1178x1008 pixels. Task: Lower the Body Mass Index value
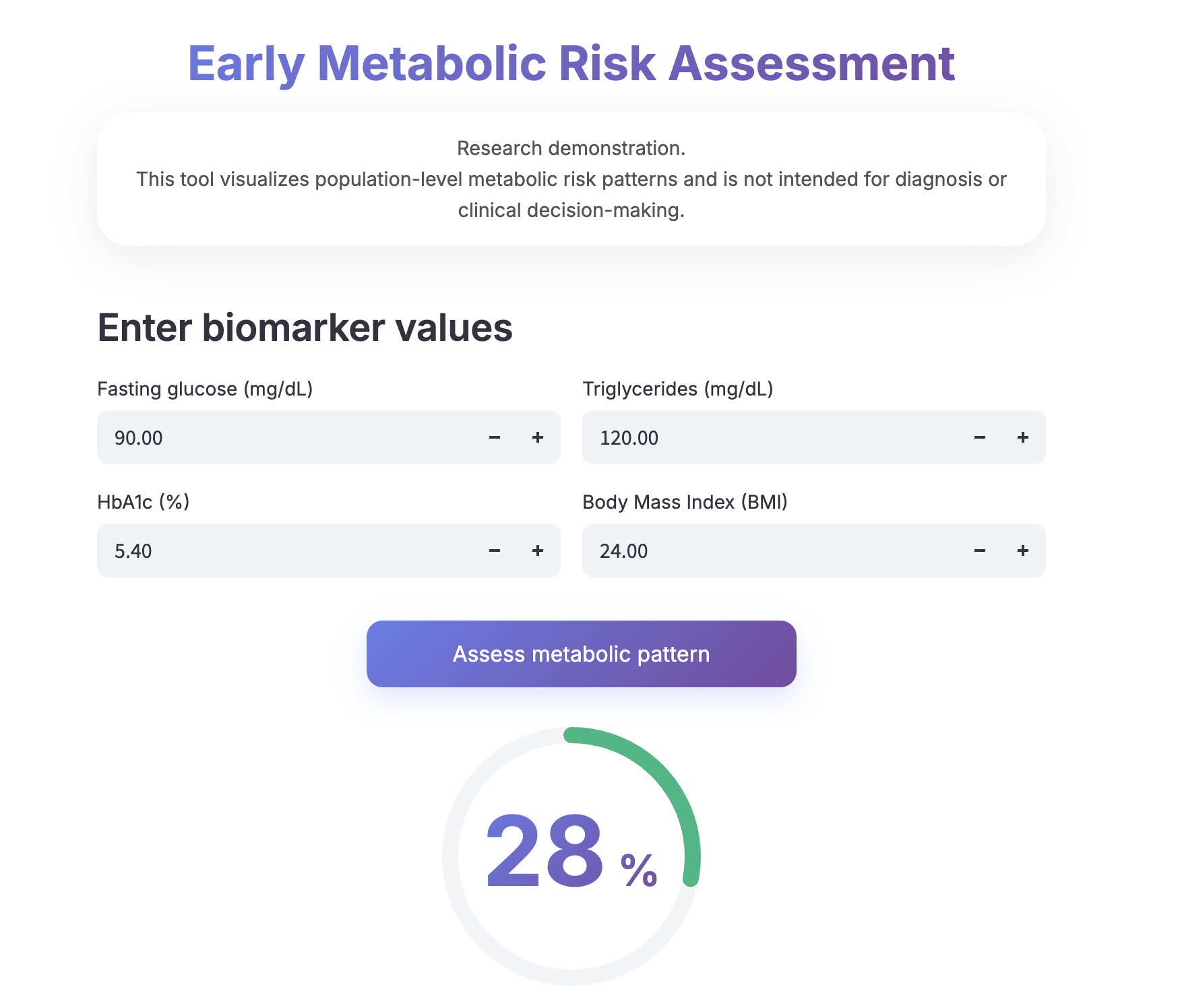pos(979,550)
